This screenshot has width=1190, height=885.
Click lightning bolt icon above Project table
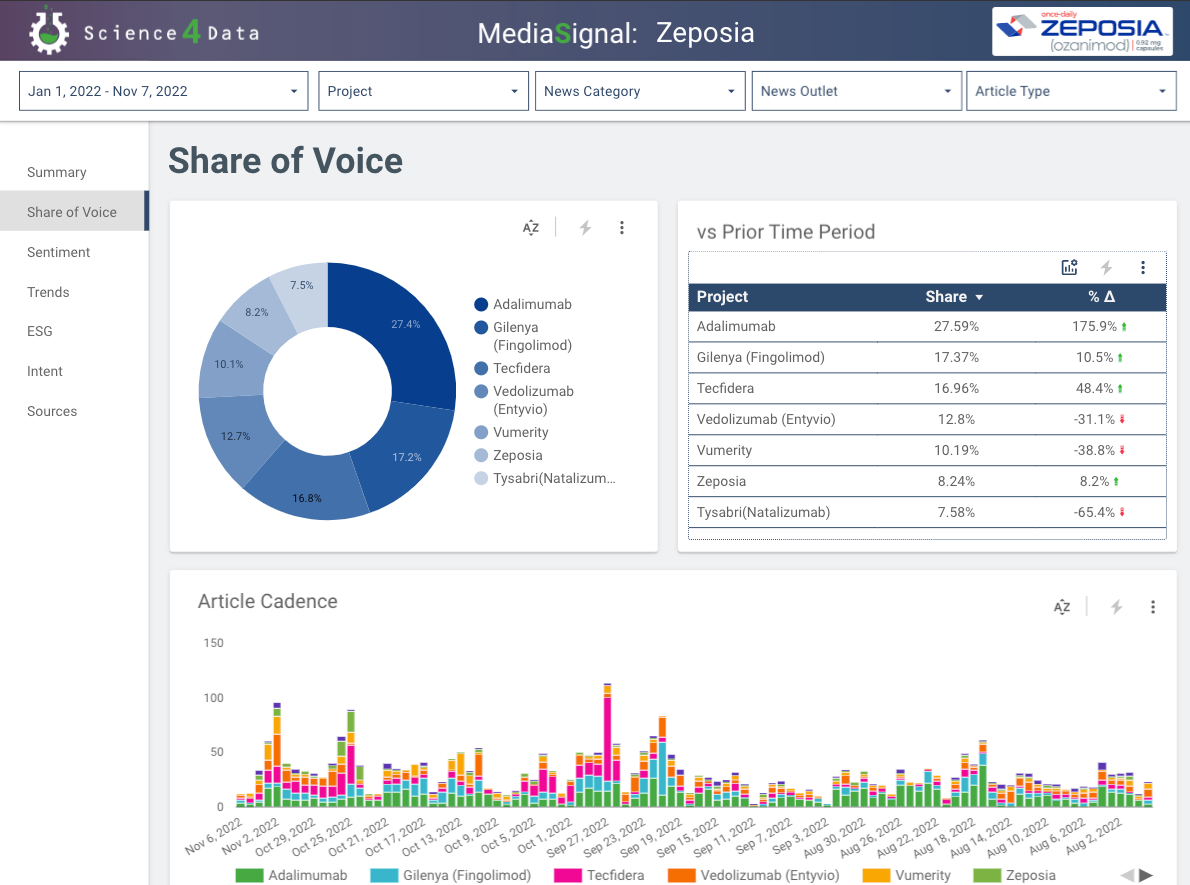tap(1107, 266)
